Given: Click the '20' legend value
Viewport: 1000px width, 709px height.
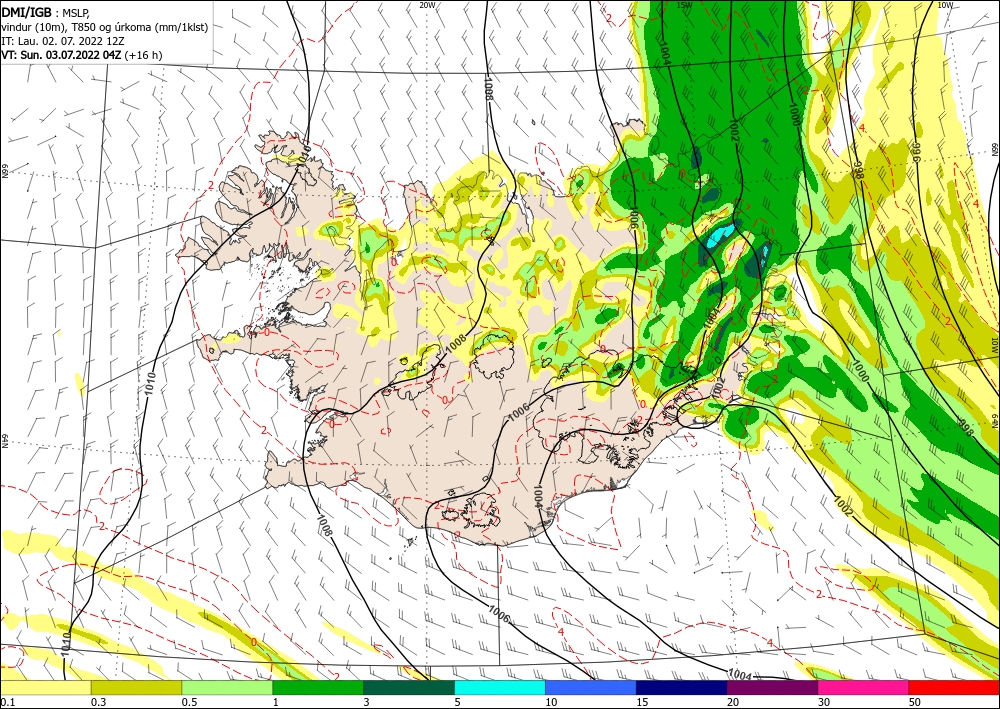Looking at the screenshot, I should [733, 702].
